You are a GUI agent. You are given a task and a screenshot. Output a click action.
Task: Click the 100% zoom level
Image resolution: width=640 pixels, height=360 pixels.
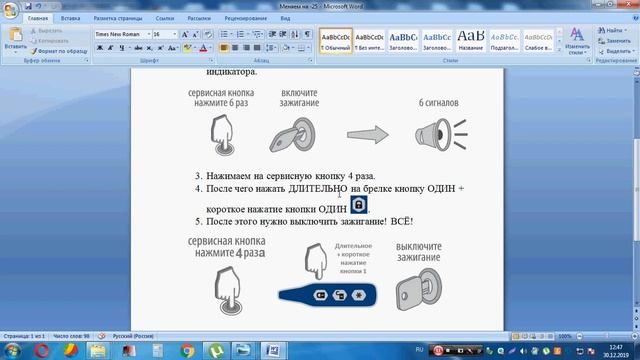click(565, 336)
